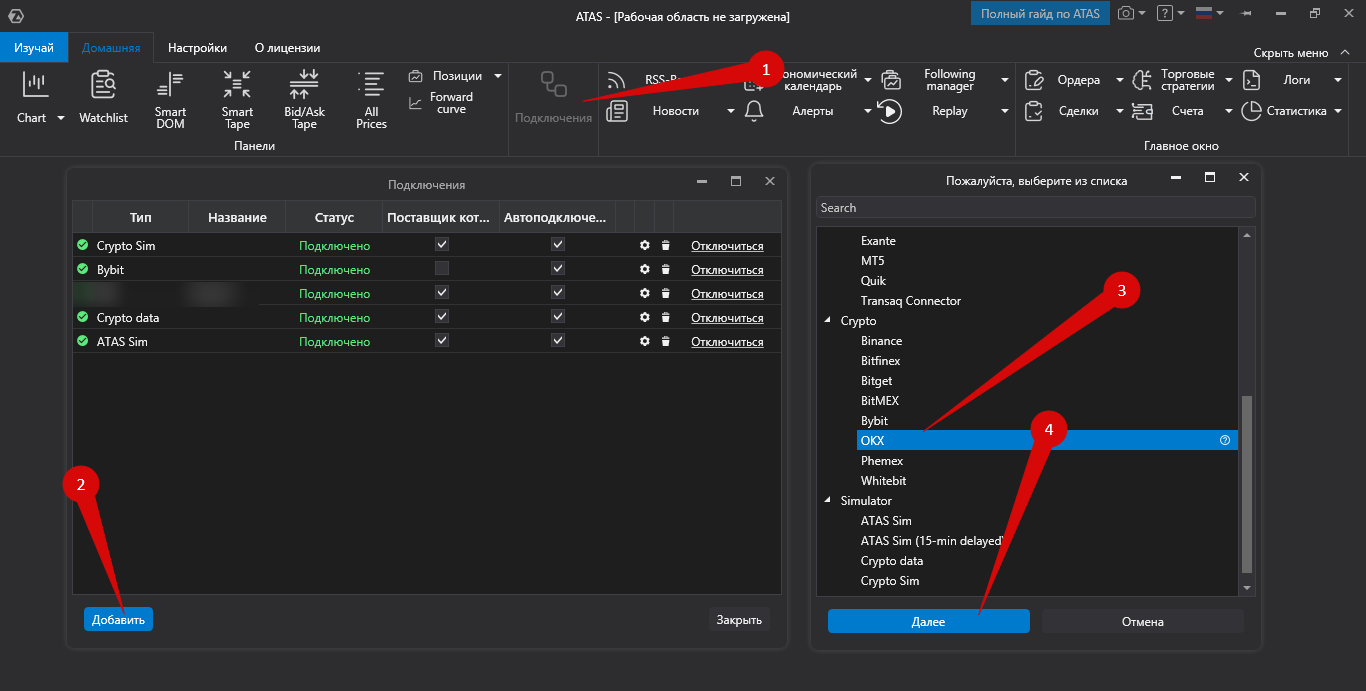
Task: Open the Позиции dropdown arrow
Action: 498,76
